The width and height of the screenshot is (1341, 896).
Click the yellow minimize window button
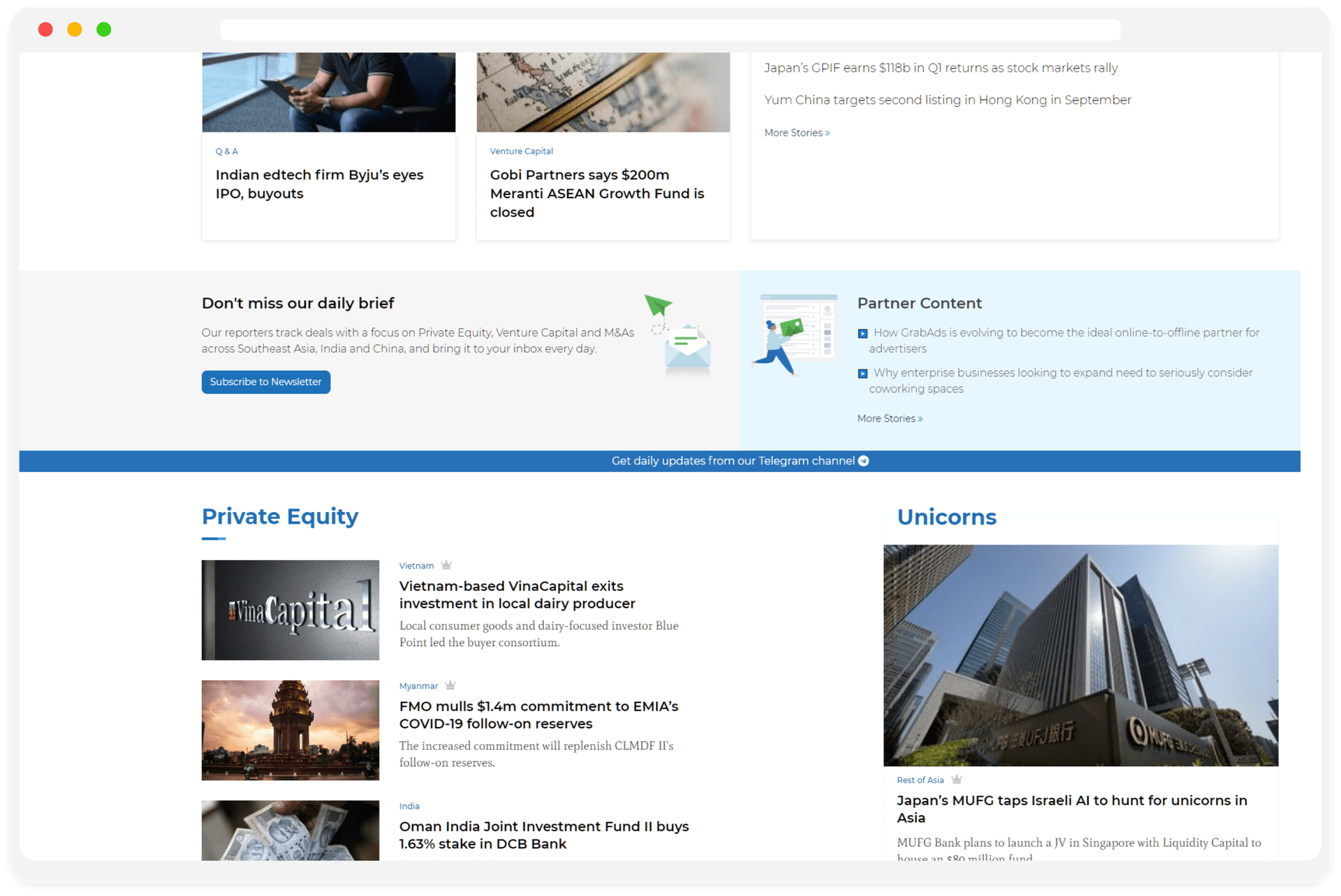pos(75,29)
